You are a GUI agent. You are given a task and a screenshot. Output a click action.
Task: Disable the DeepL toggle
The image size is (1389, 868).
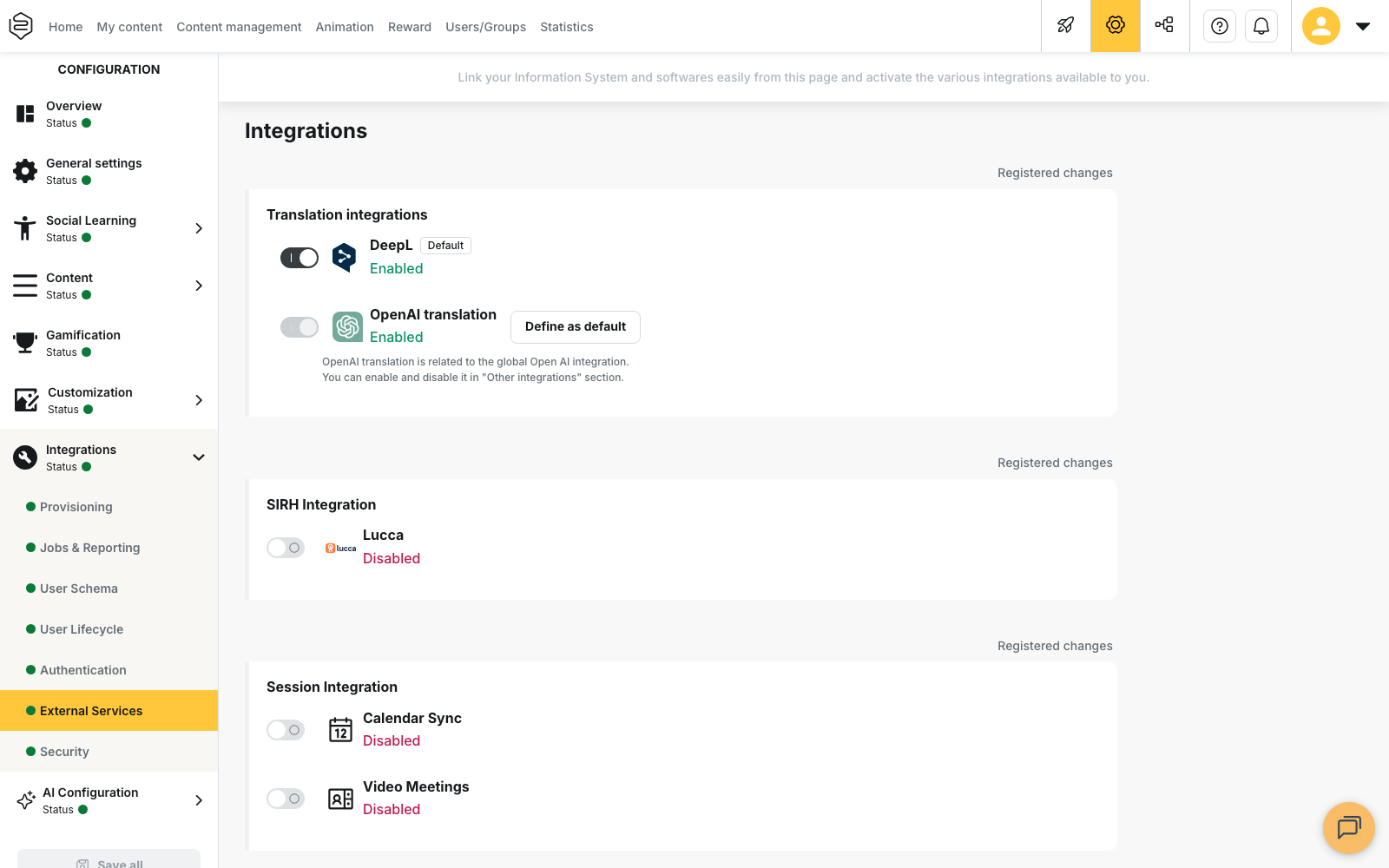pos(300,258)
